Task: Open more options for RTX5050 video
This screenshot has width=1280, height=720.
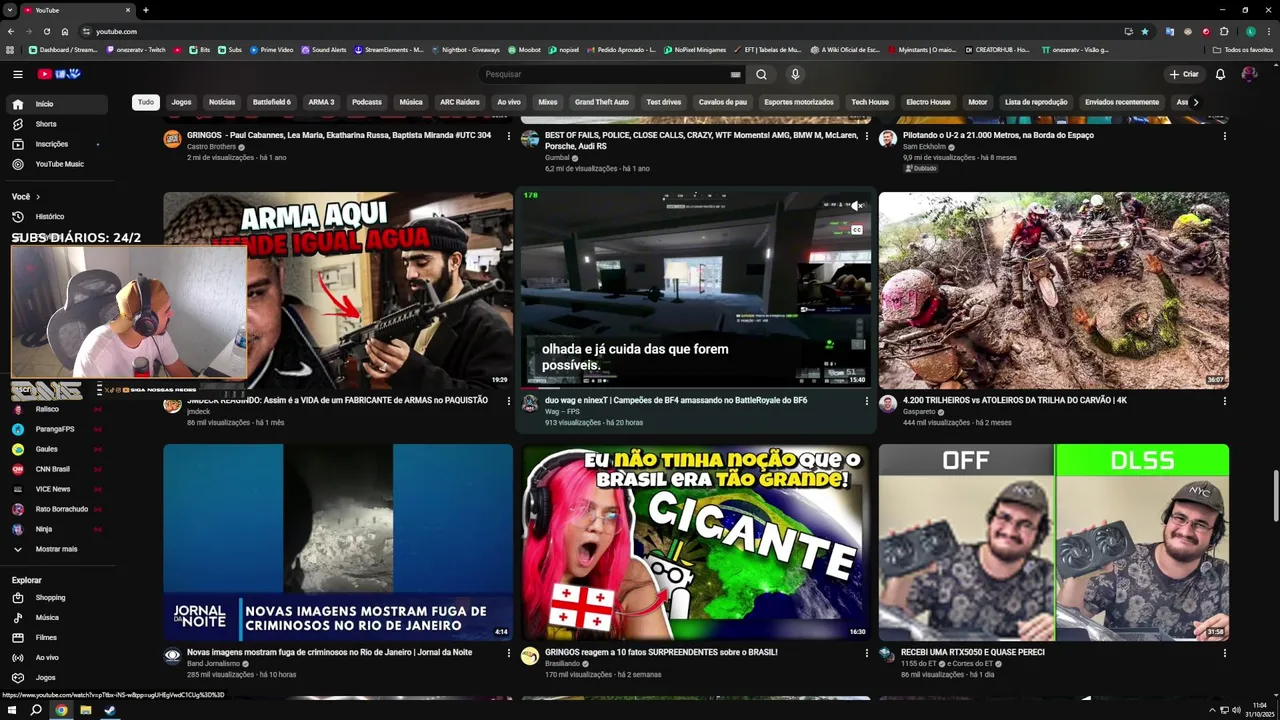Action: click(1225, 653)
